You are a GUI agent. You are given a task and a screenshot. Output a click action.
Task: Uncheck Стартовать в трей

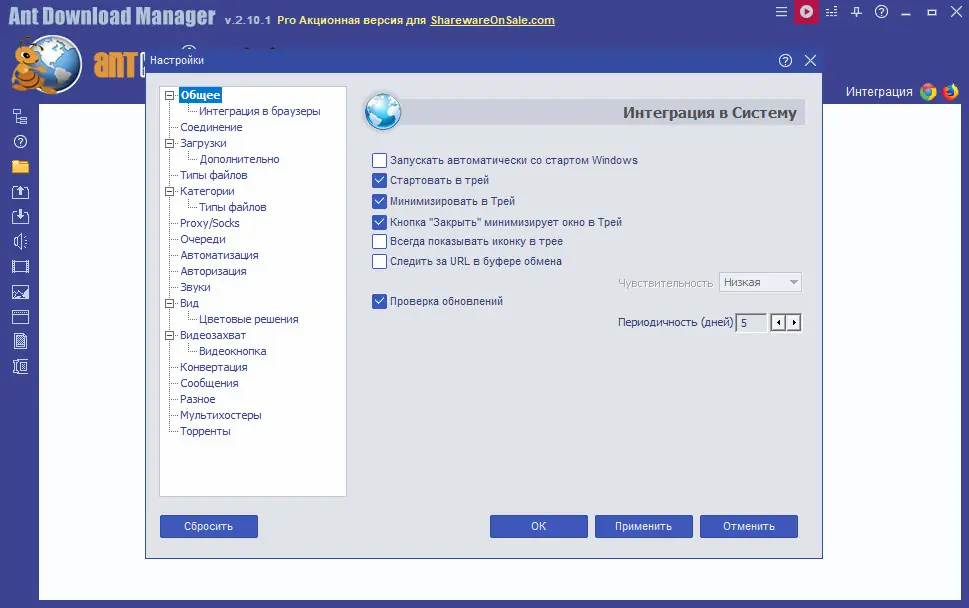tap(379, 180)
